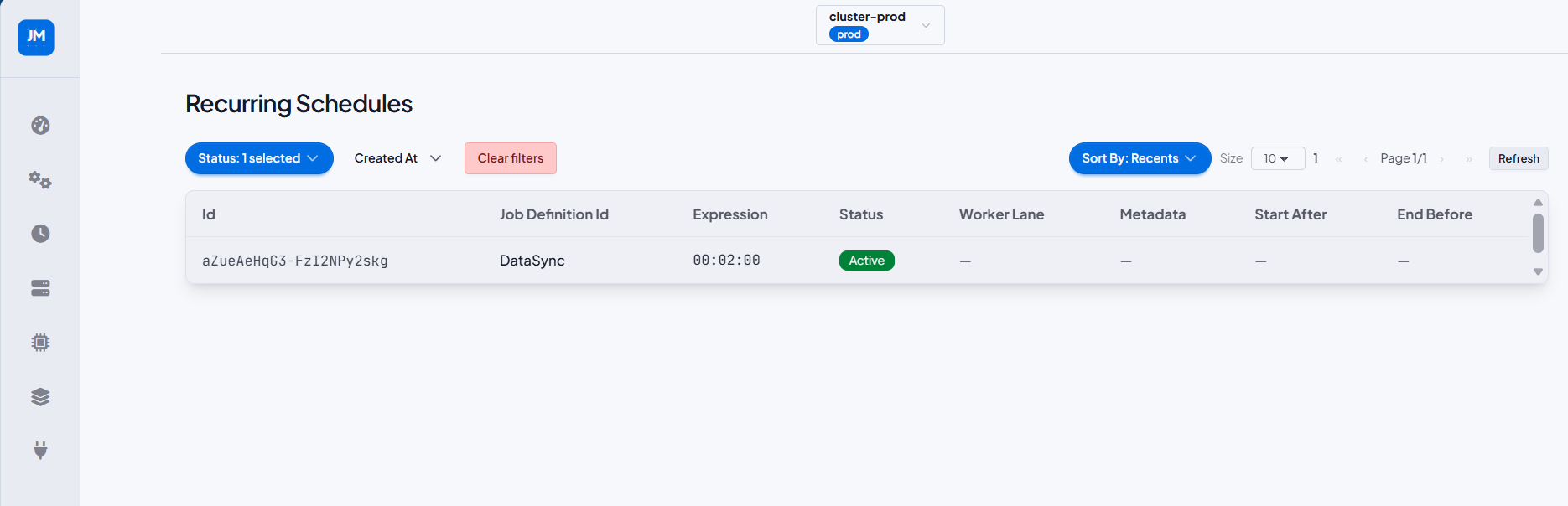The height and width of the screenshot is (506, 1568).
Task: Click the table vertical scrollbar thumb
Action: point(1538,233)
